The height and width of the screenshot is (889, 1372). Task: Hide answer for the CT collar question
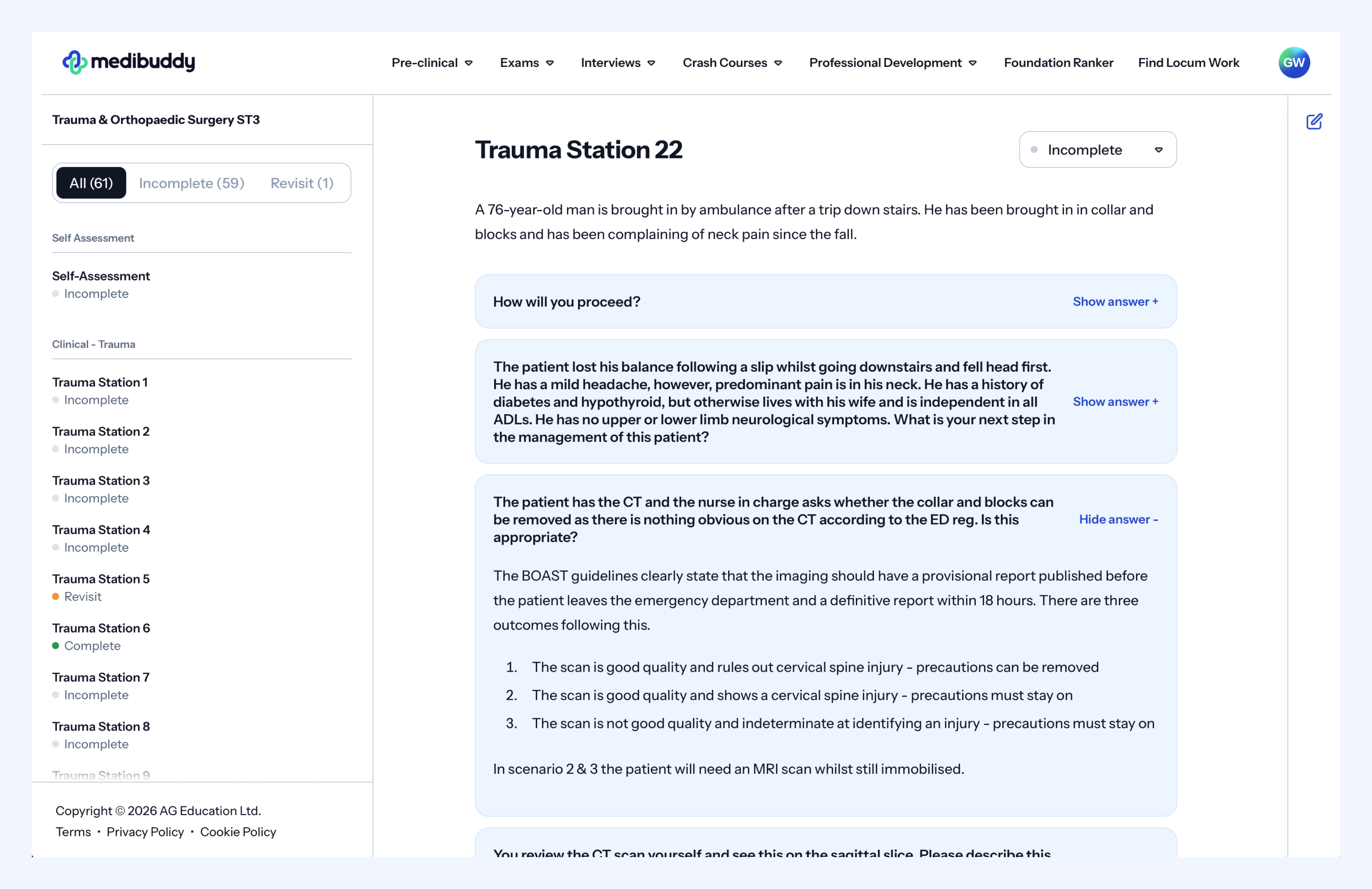(x=1118, y=519)
